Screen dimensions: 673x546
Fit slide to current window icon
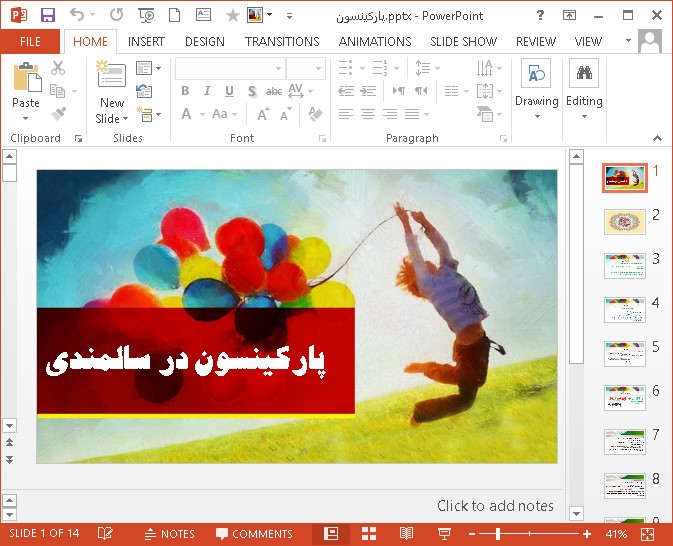click(647, 534)
